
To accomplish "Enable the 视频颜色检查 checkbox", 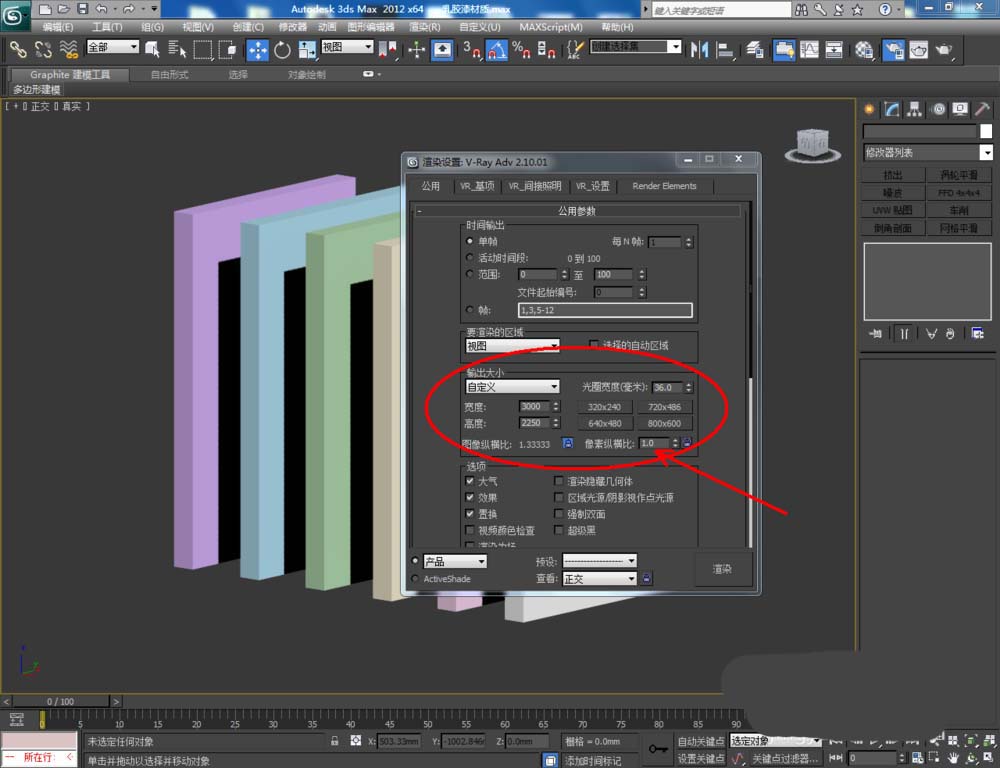I will pos(471,530).
